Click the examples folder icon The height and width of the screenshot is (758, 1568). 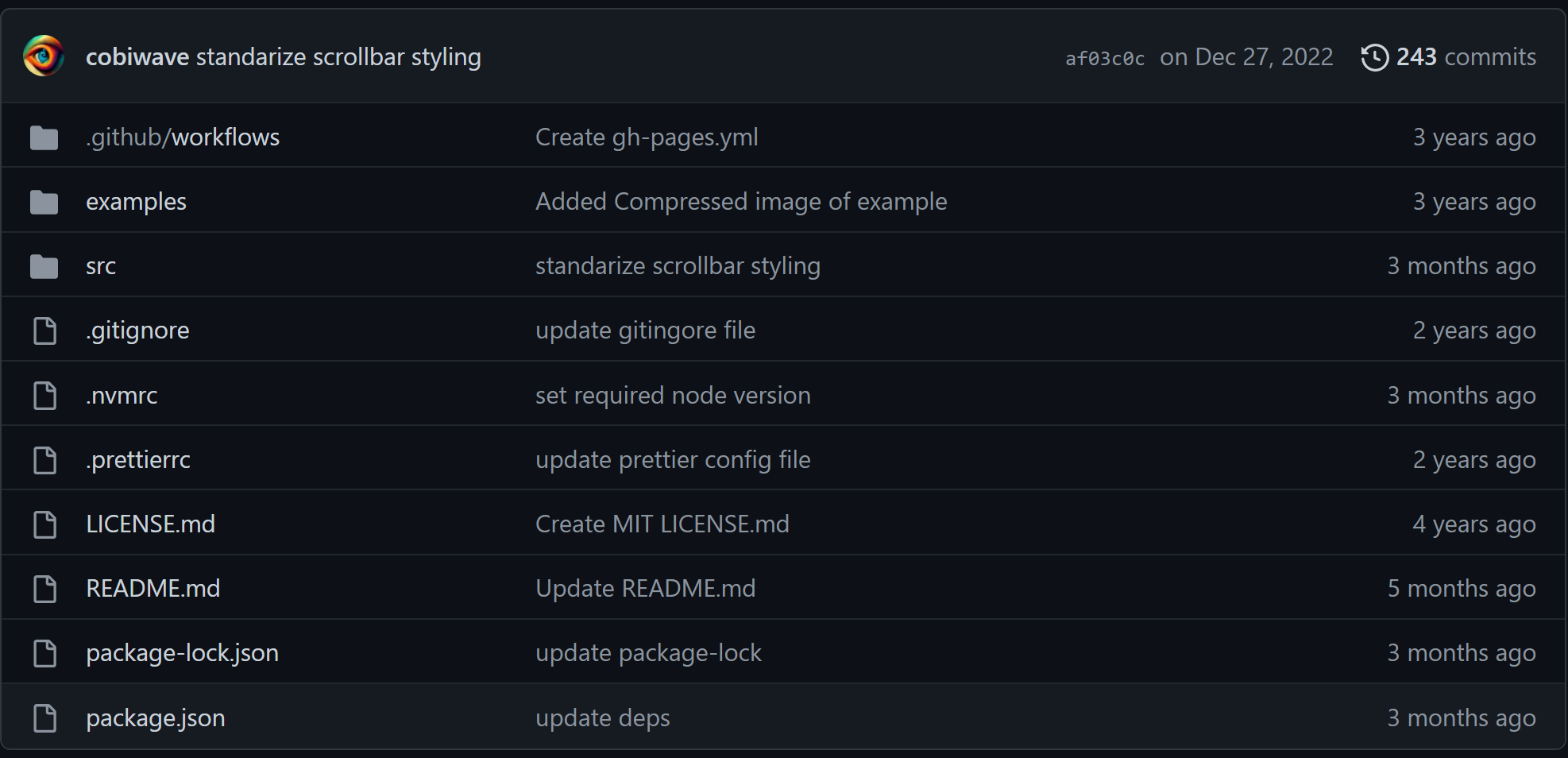click(x=44, y=202)
